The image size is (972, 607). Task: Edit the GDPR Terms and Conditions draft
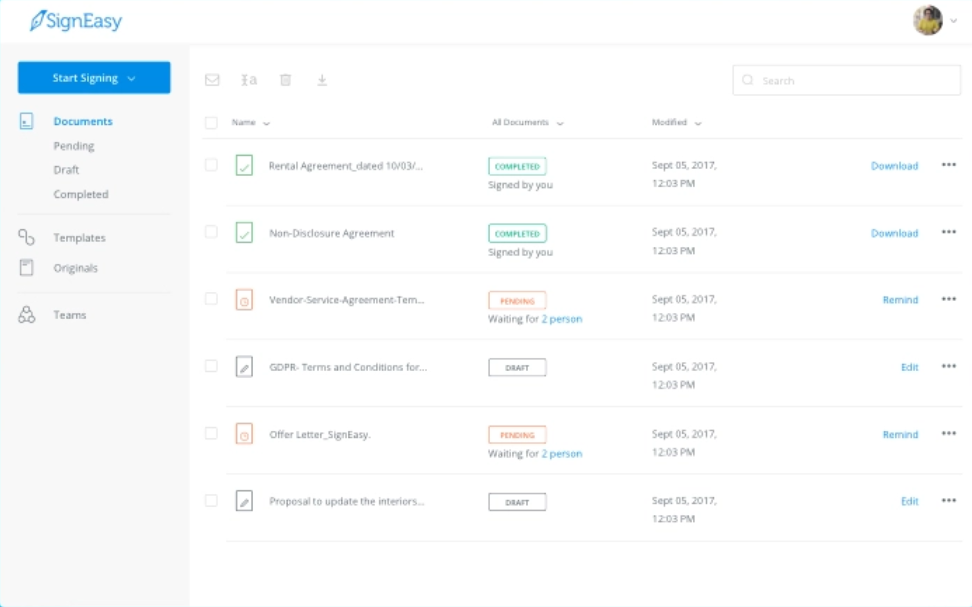pos(909,367)
